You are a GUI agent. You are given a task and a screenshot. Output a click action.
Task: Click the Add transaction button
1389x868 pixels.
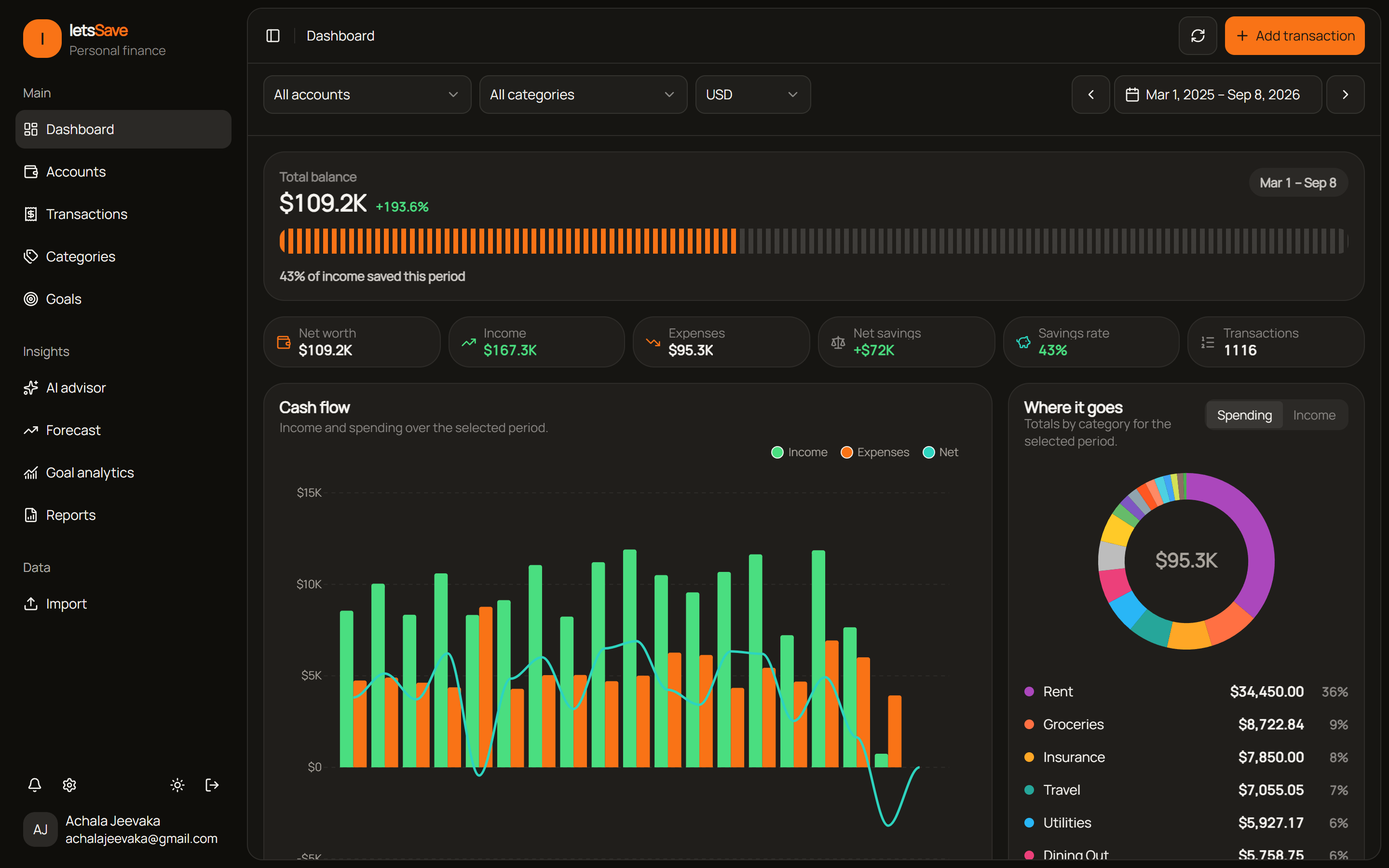[1294, 36]
